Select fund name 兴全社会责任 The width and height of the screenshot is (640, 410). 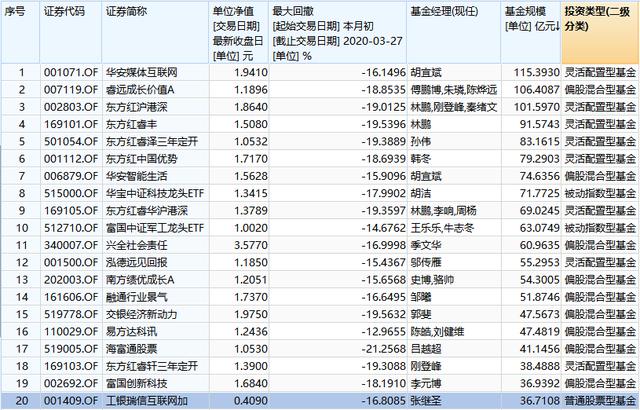point(136,245)
